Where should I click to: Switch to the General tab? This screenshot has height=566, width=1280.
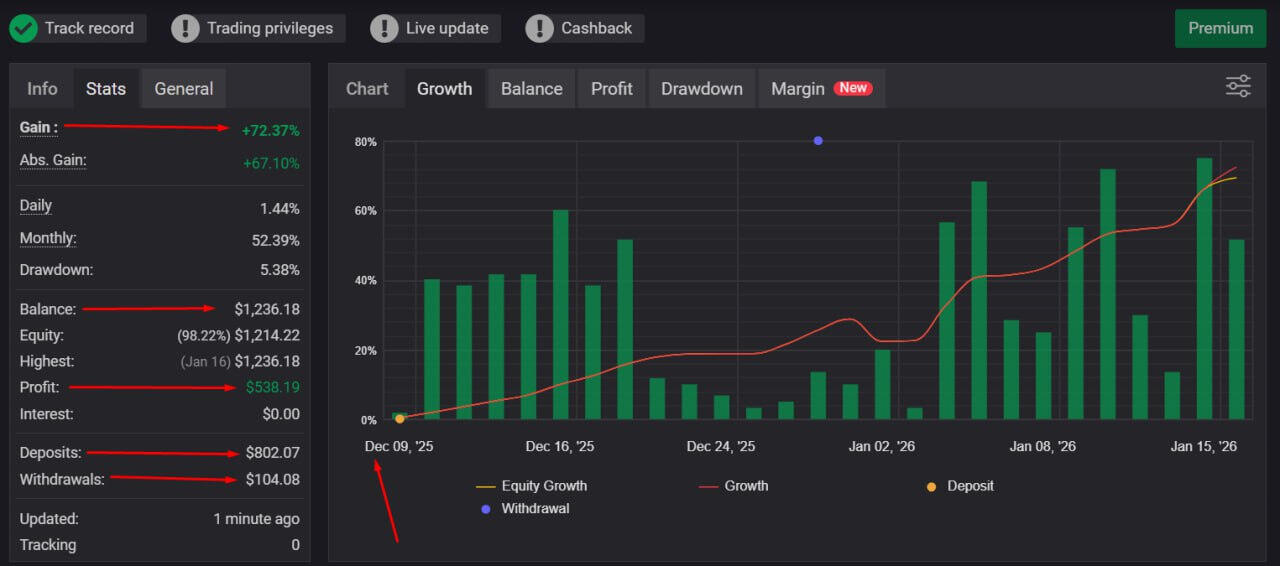click(x=184, y=89)
